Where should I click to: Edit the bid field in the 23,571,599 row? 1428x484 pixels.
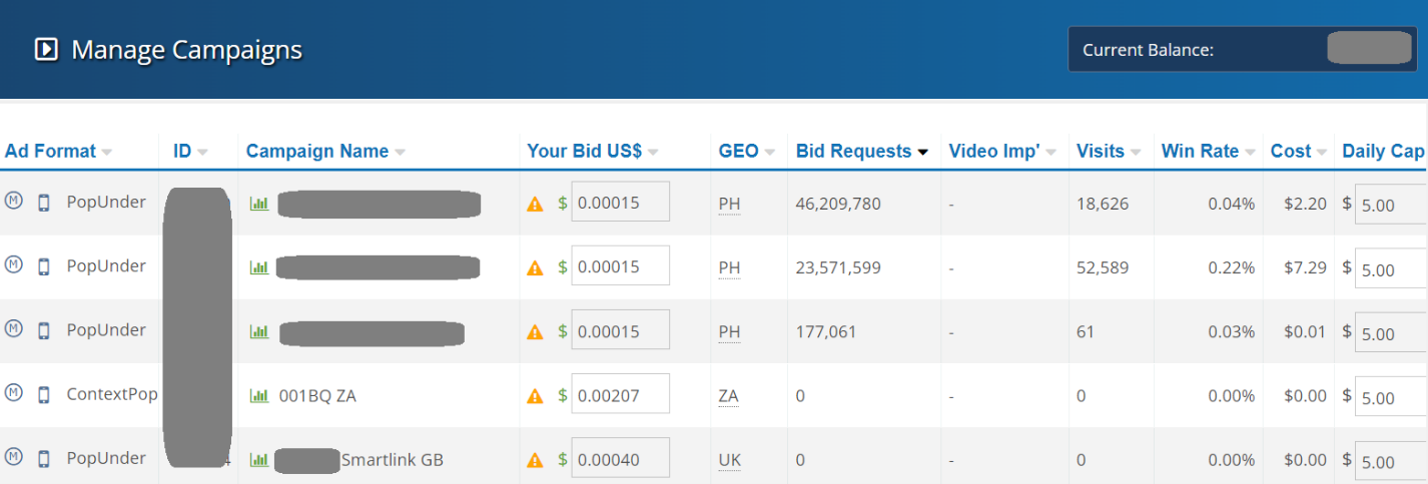(620, 267)
